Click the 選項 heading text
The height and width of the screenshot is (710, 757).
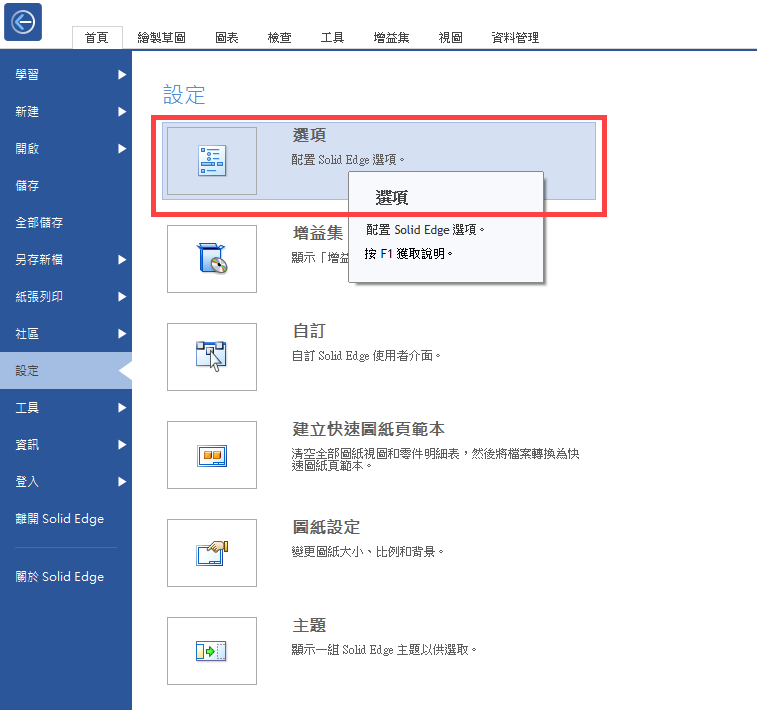[309, 135]
